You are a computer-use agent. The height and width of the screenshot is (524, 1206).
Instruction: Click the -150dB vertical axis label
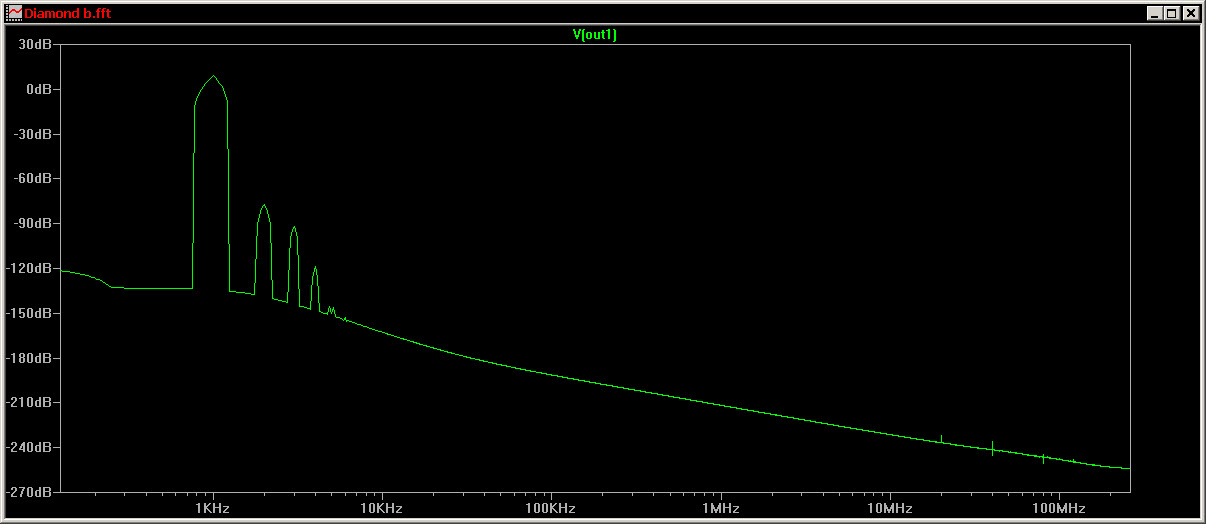[x=31, y=314]
